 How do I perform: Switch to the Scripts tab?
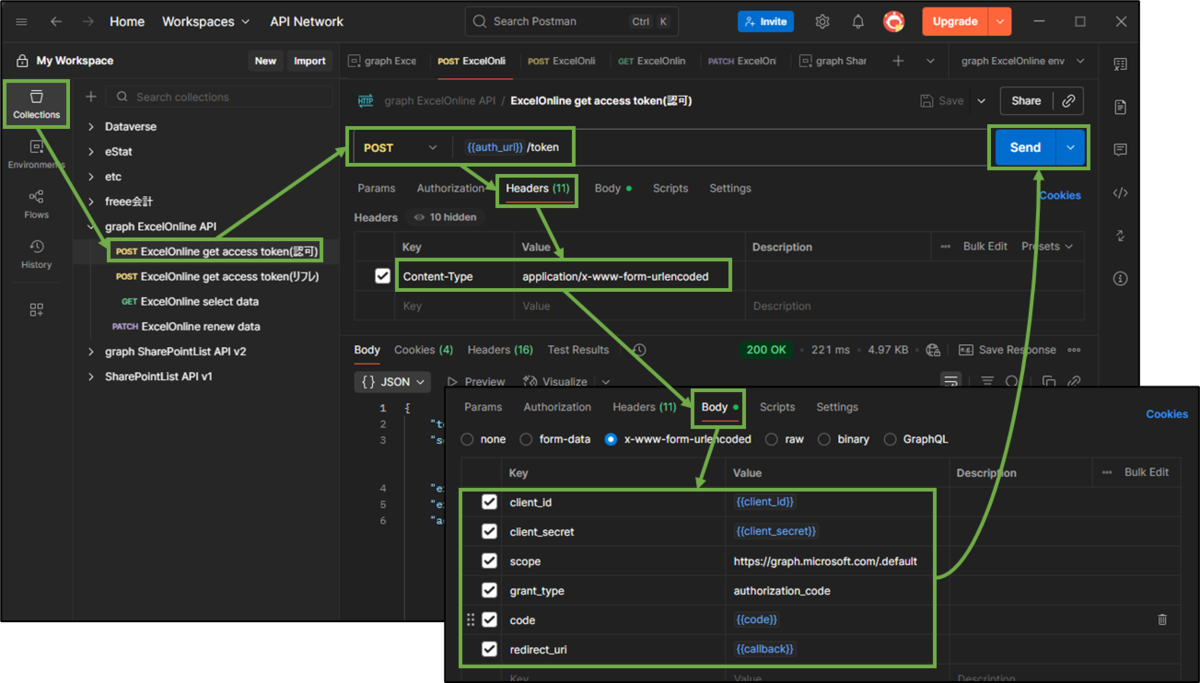[x=670, y=188]
